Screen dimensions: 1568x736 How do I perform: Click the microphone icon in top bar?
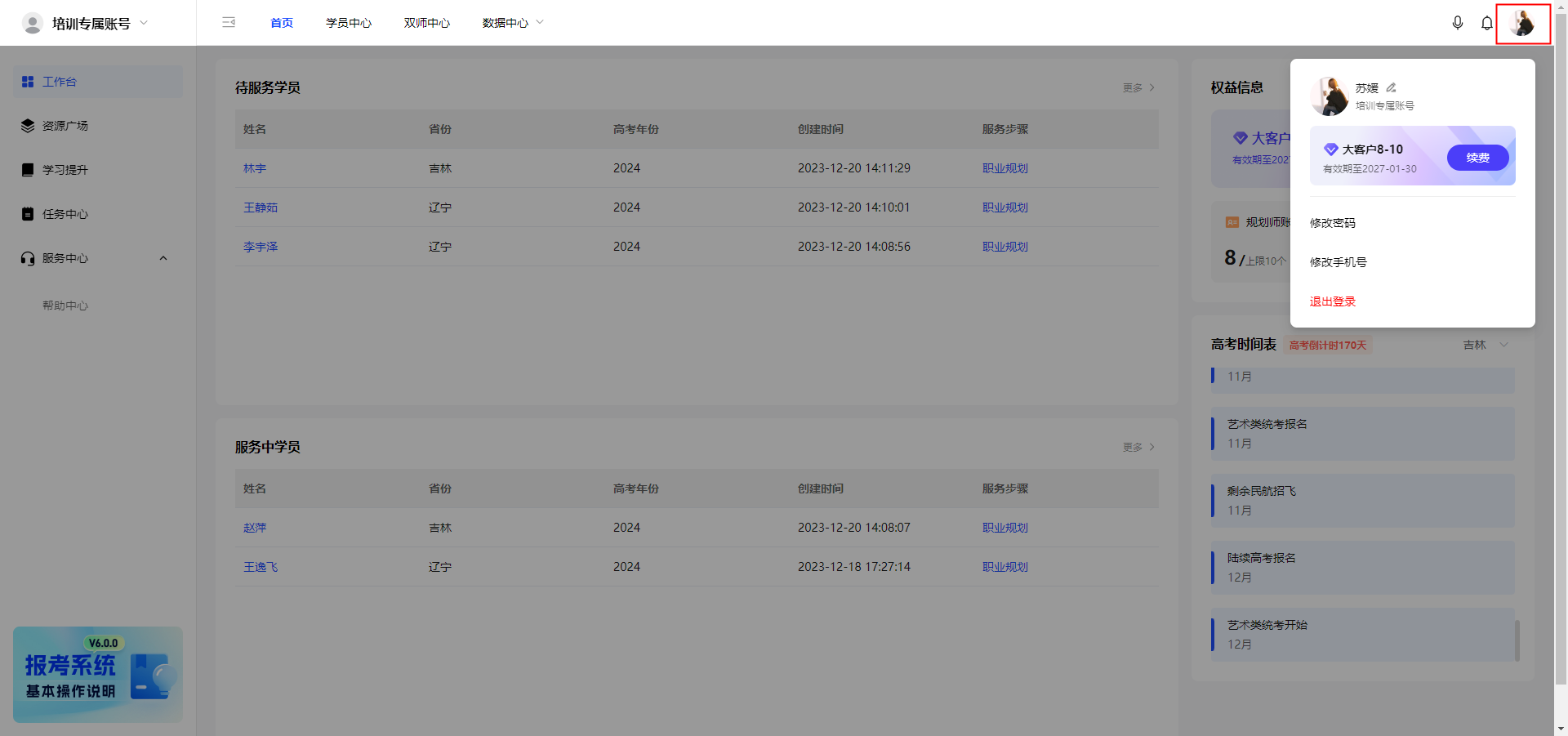tap(1457, 23)
